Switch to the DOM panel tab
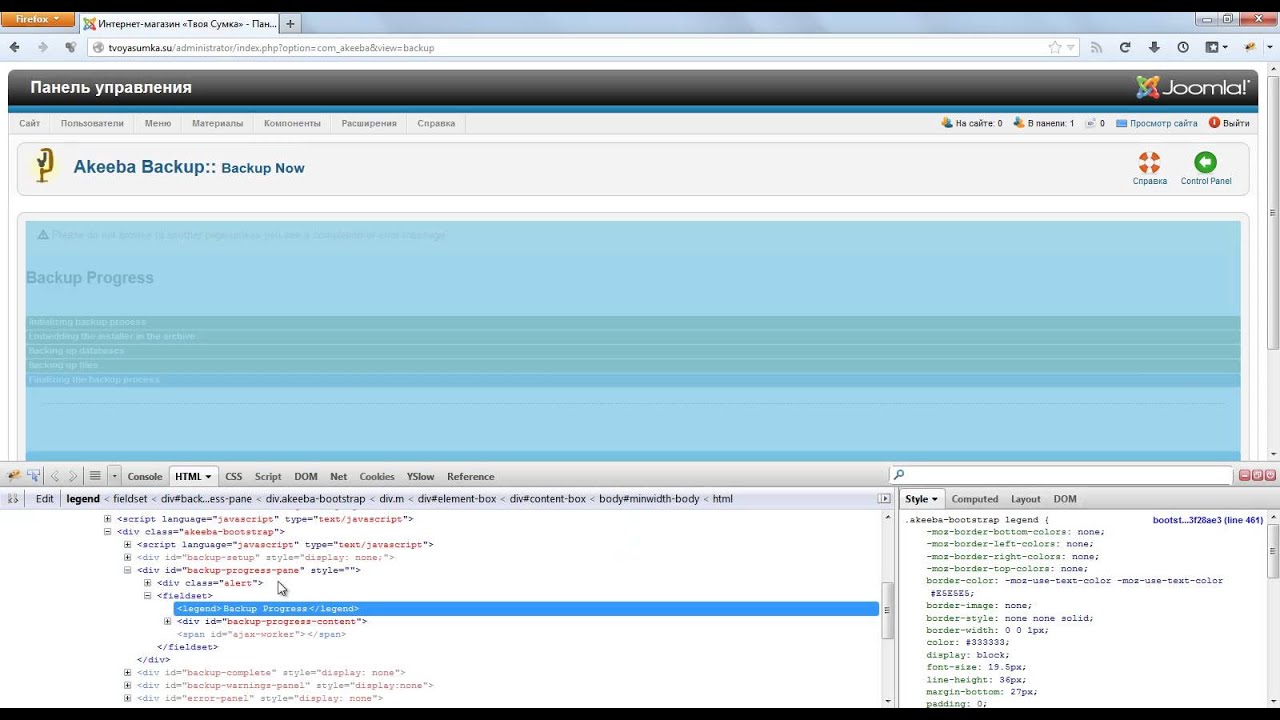The width and height of the screenshot is (1280, 720). coord(306,476)
